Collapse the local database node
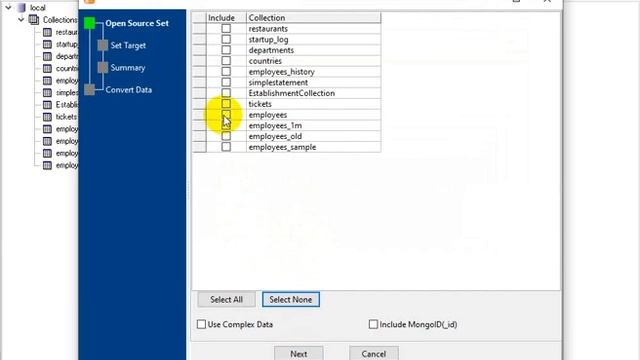The image size is (640, 360). tap(8, 7)
